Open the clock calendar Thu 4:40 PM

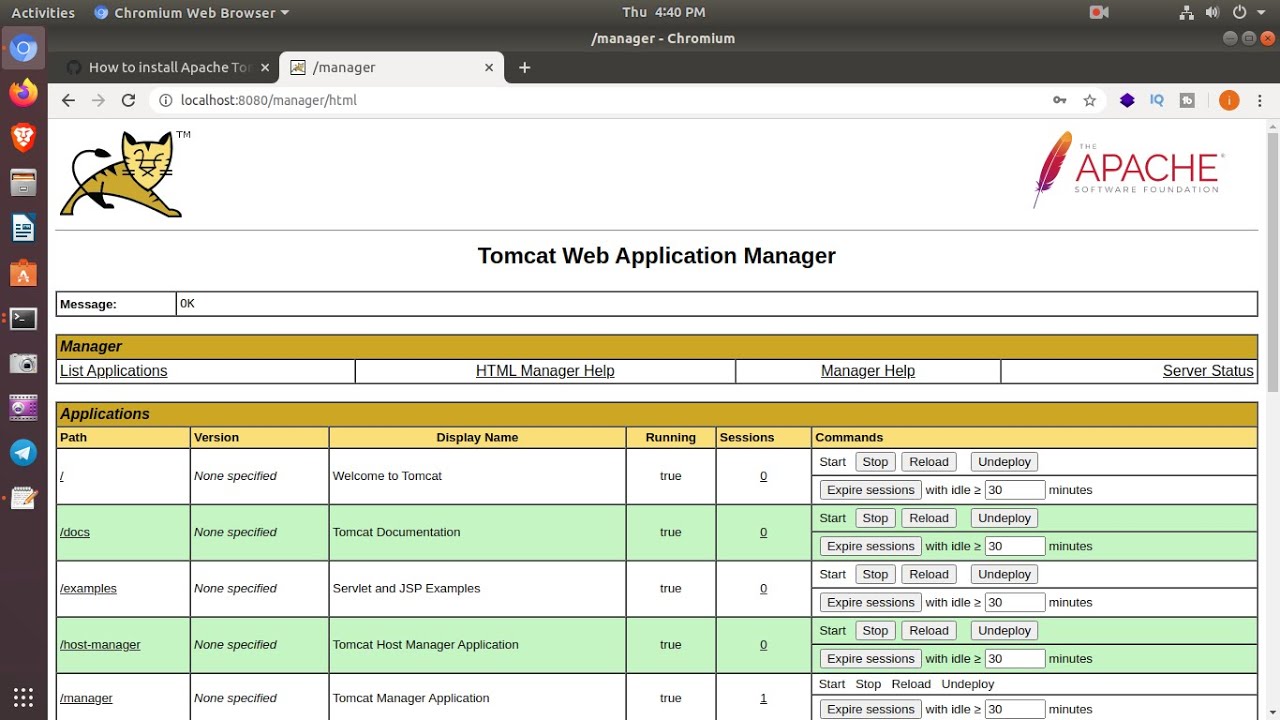click(x=663, y=12)
